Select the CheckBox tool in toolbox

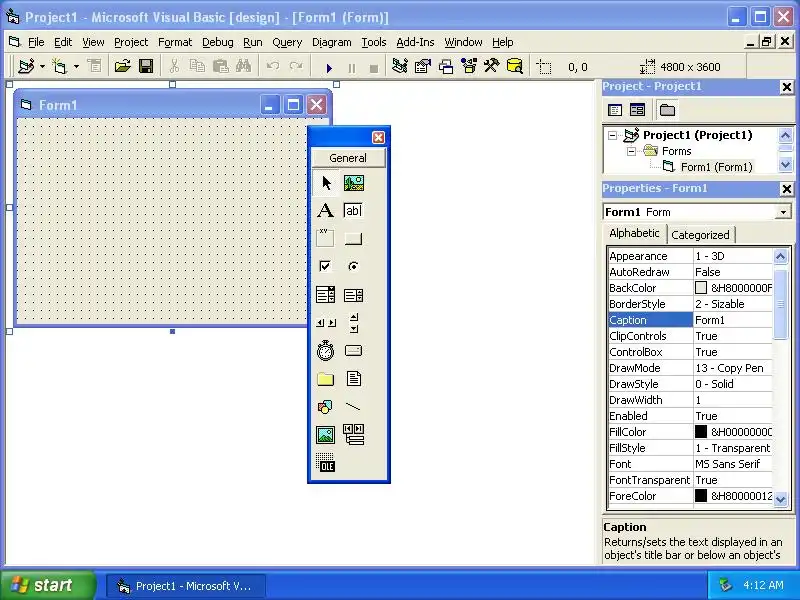click(x=326, y=266)
